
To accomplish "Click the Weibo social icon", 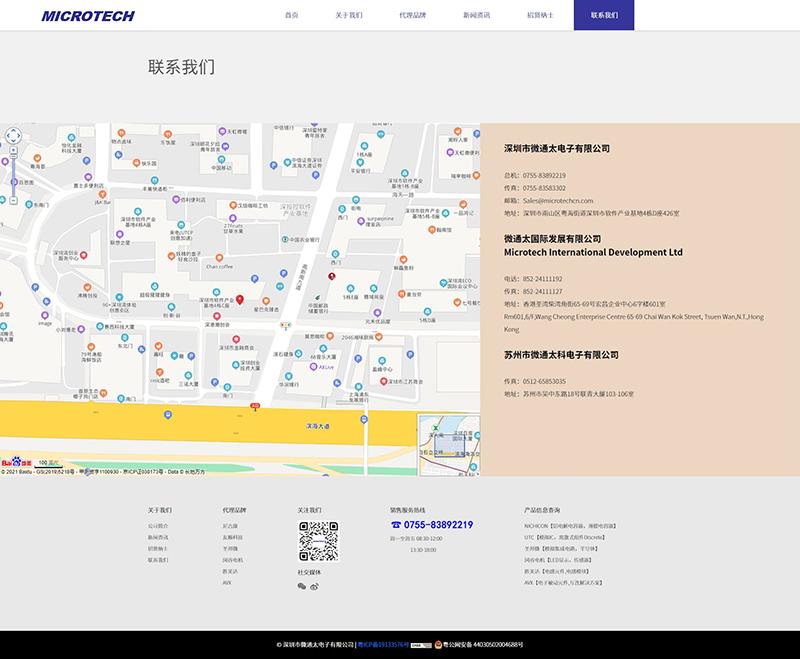I will point(314,587).
